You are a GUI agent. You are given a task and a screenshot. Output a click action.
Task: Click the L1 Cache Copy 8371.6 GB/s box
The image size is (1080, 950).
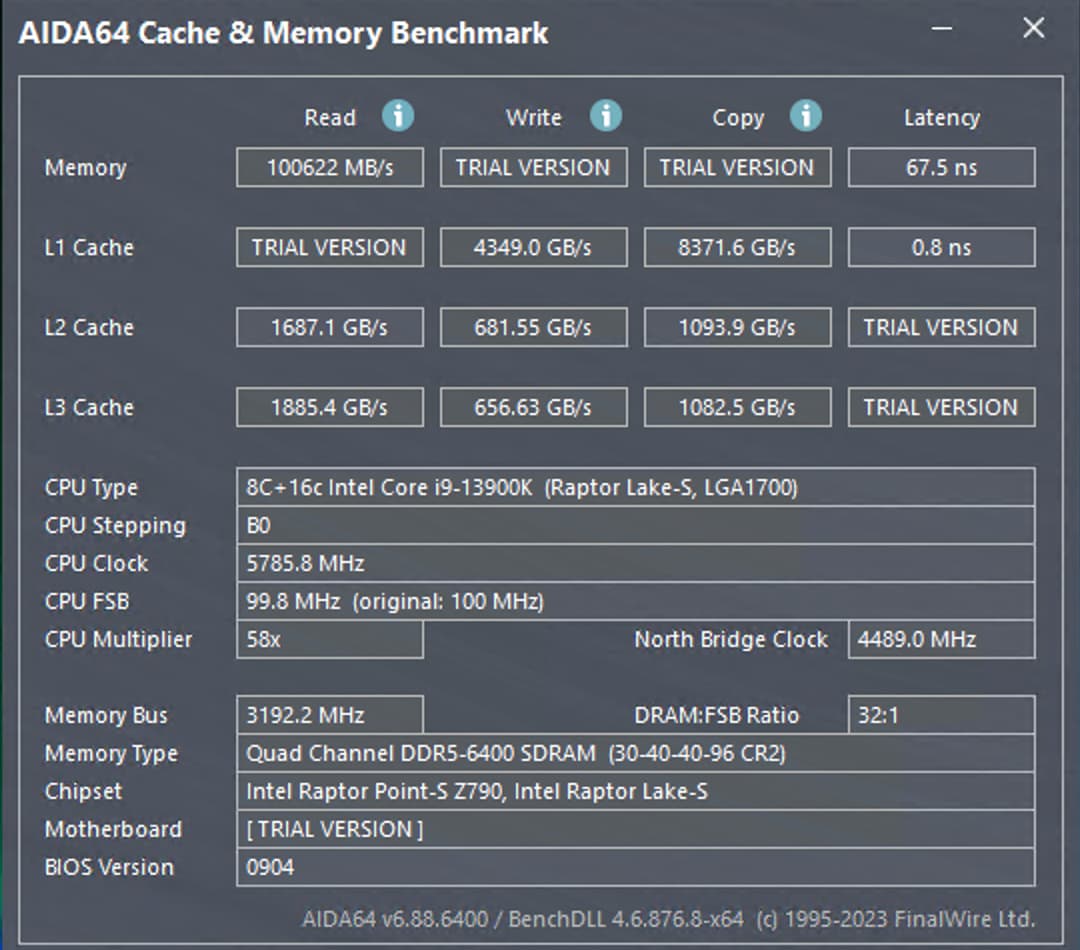(x=737, y=247)
